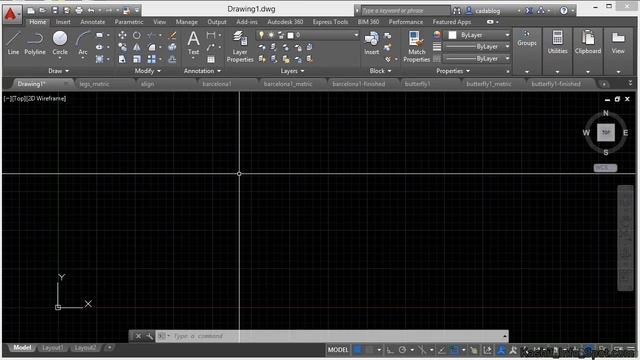
Task: Activate Match Properties tool
Action: [416, 46]
